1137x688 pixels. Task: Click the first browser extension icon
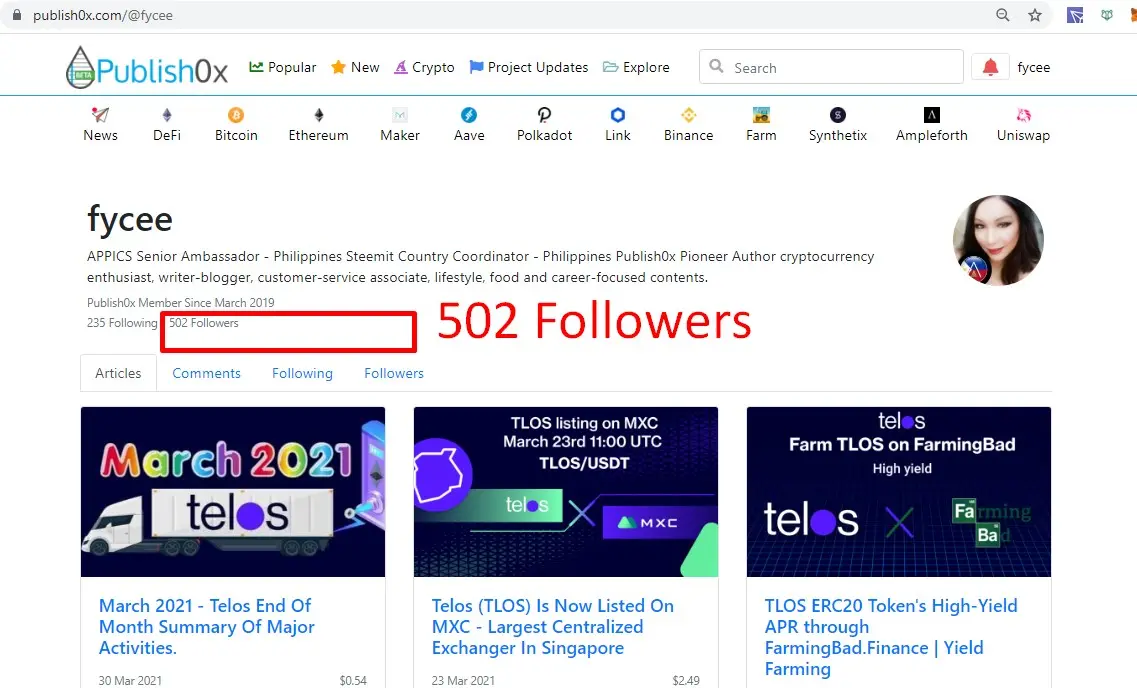(1075, 14)
